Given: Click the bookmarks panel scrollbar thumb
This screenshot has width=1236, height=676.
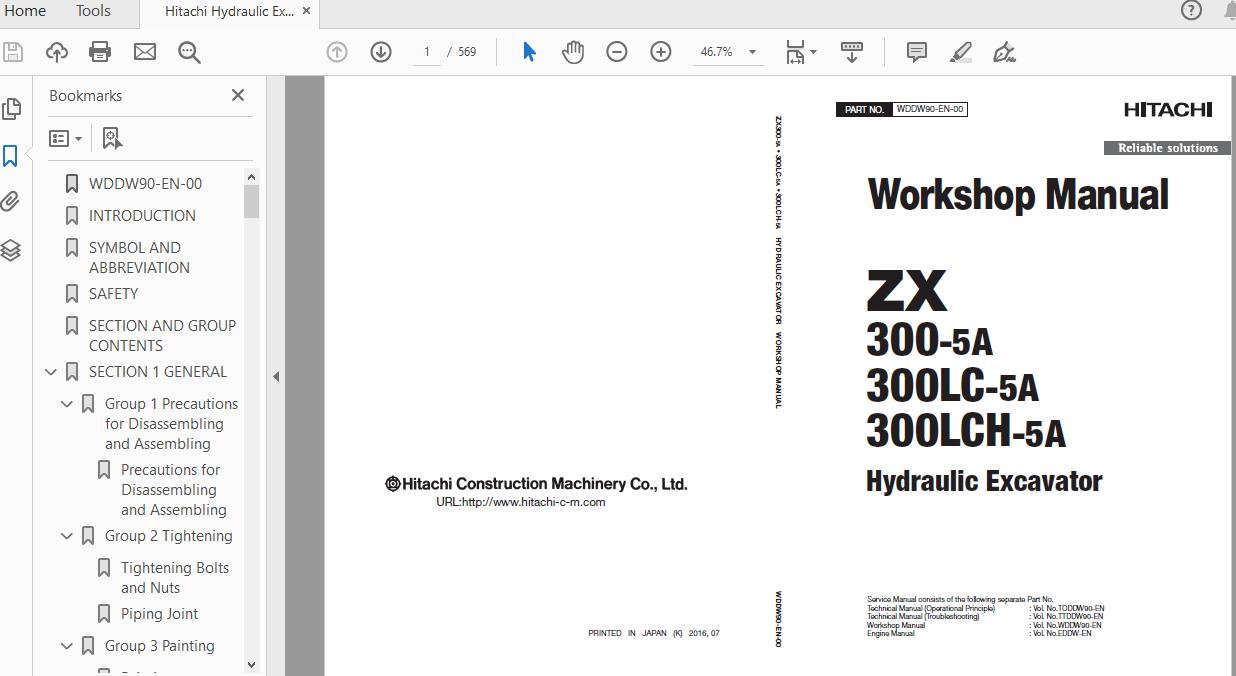Looking at the screenshot, I should pos(251,202).
